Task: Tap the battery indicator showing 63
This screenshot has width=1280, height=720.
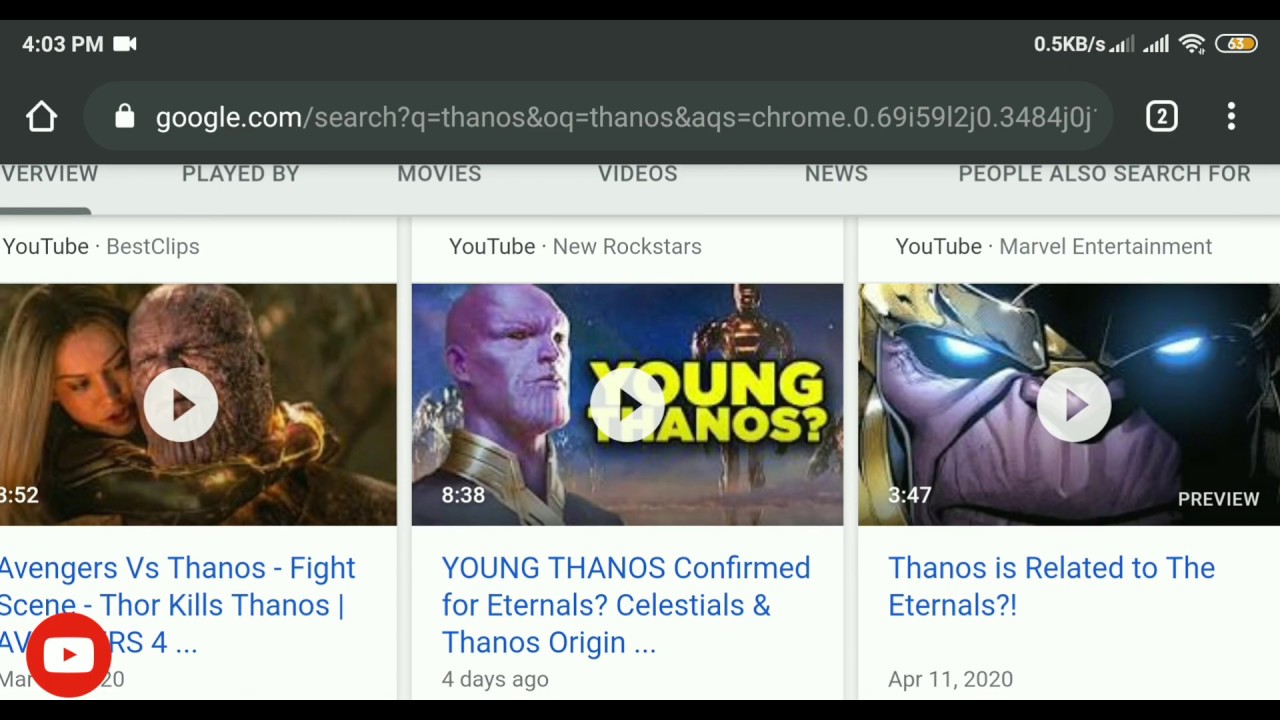Action: [1236, 44]
